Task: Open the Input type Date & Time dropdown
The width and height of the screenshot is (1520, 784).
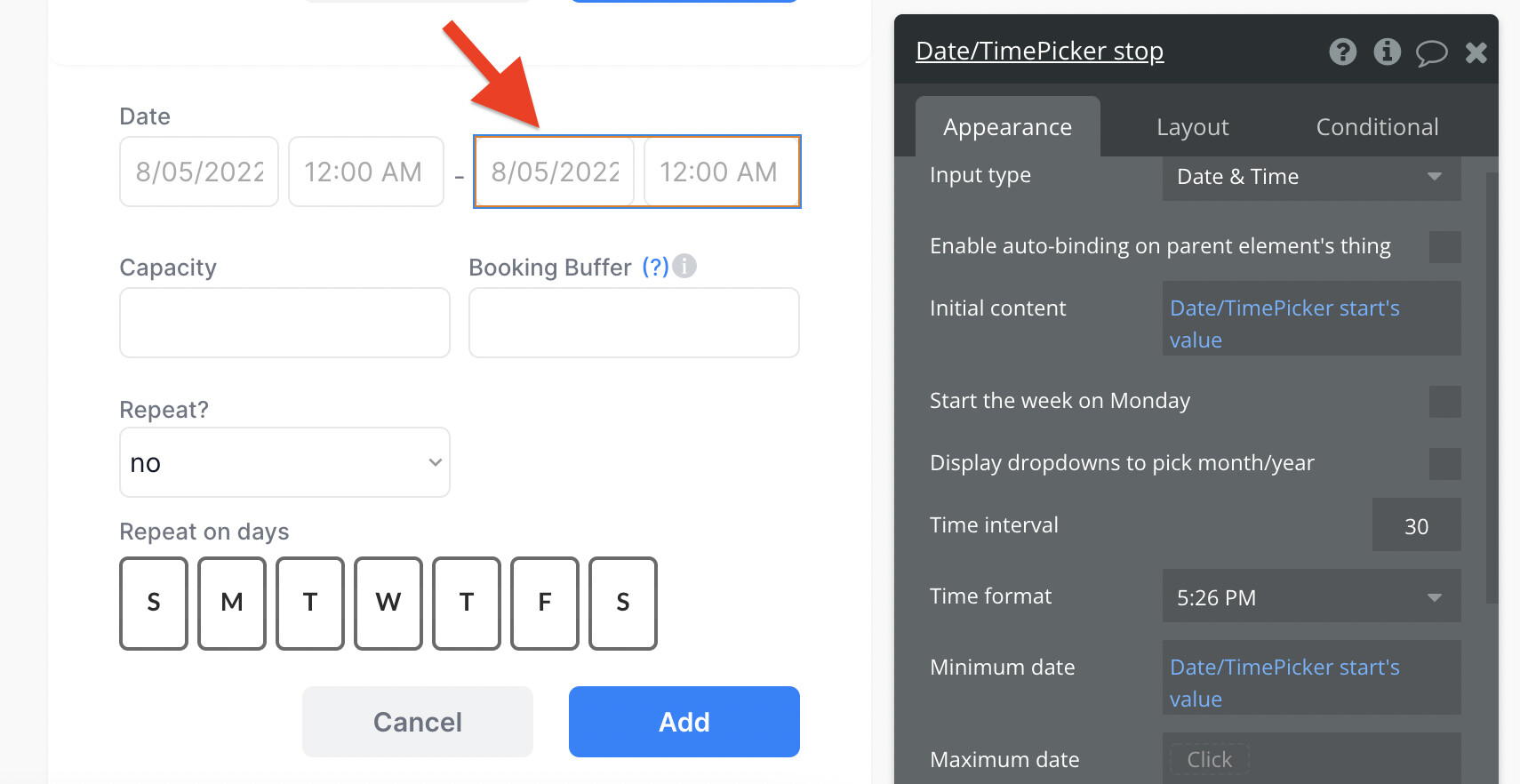Action: (x=1311, y=177)
